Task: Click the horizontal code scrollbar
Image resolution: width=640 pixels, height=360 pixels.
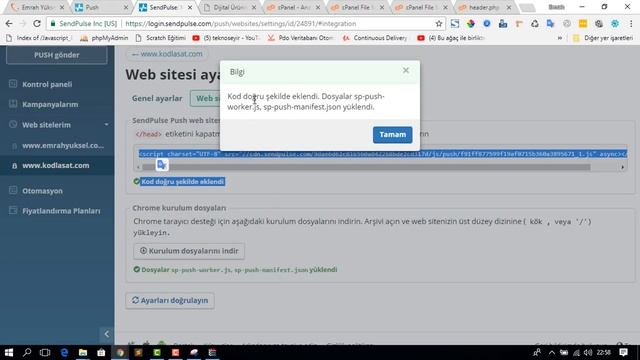Action: [366, 167]
